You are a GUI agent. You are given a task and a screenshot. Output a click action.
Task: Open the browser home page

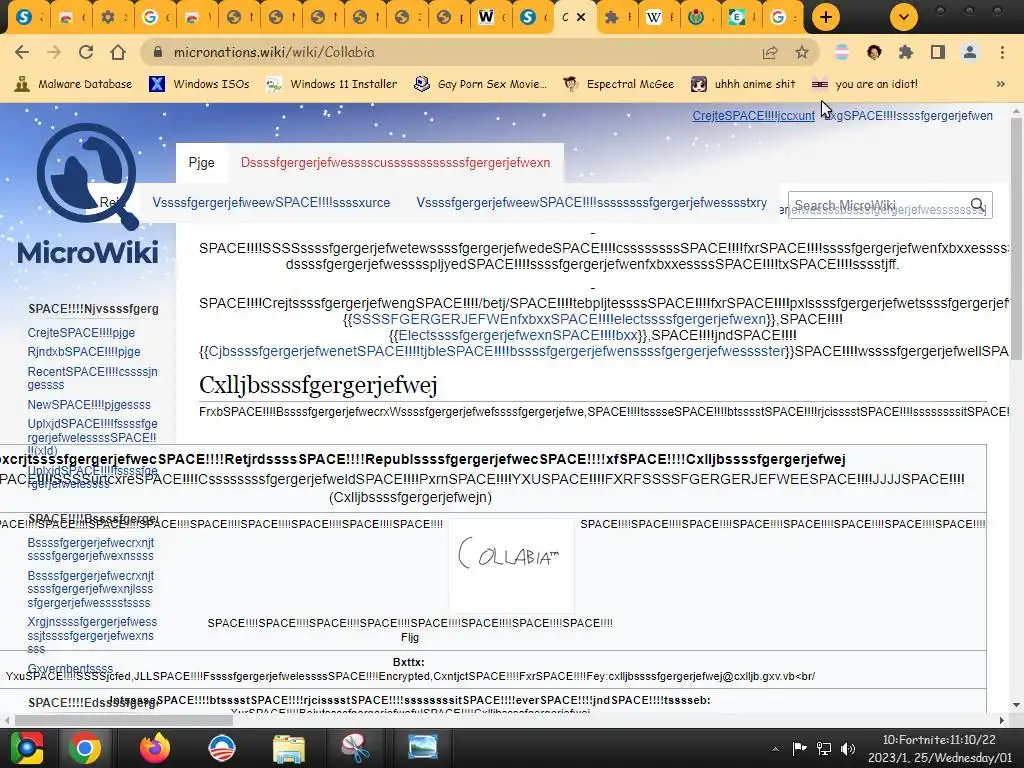[118, 52]
